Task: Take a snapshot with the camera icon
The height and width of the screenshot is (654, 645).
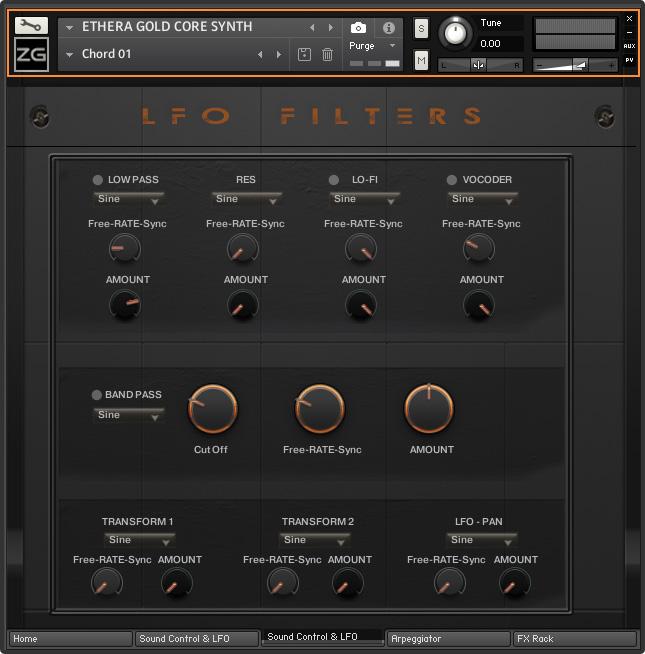Action: click(x=358, y=28)
